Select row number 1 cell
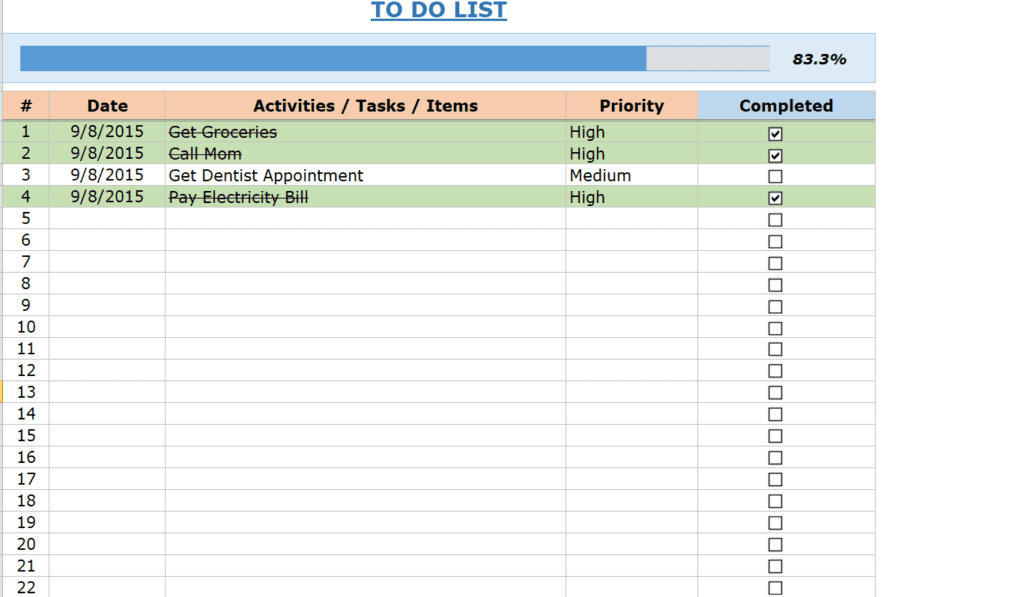Viewport: 1024px width, 597px height. click(26, 132)
